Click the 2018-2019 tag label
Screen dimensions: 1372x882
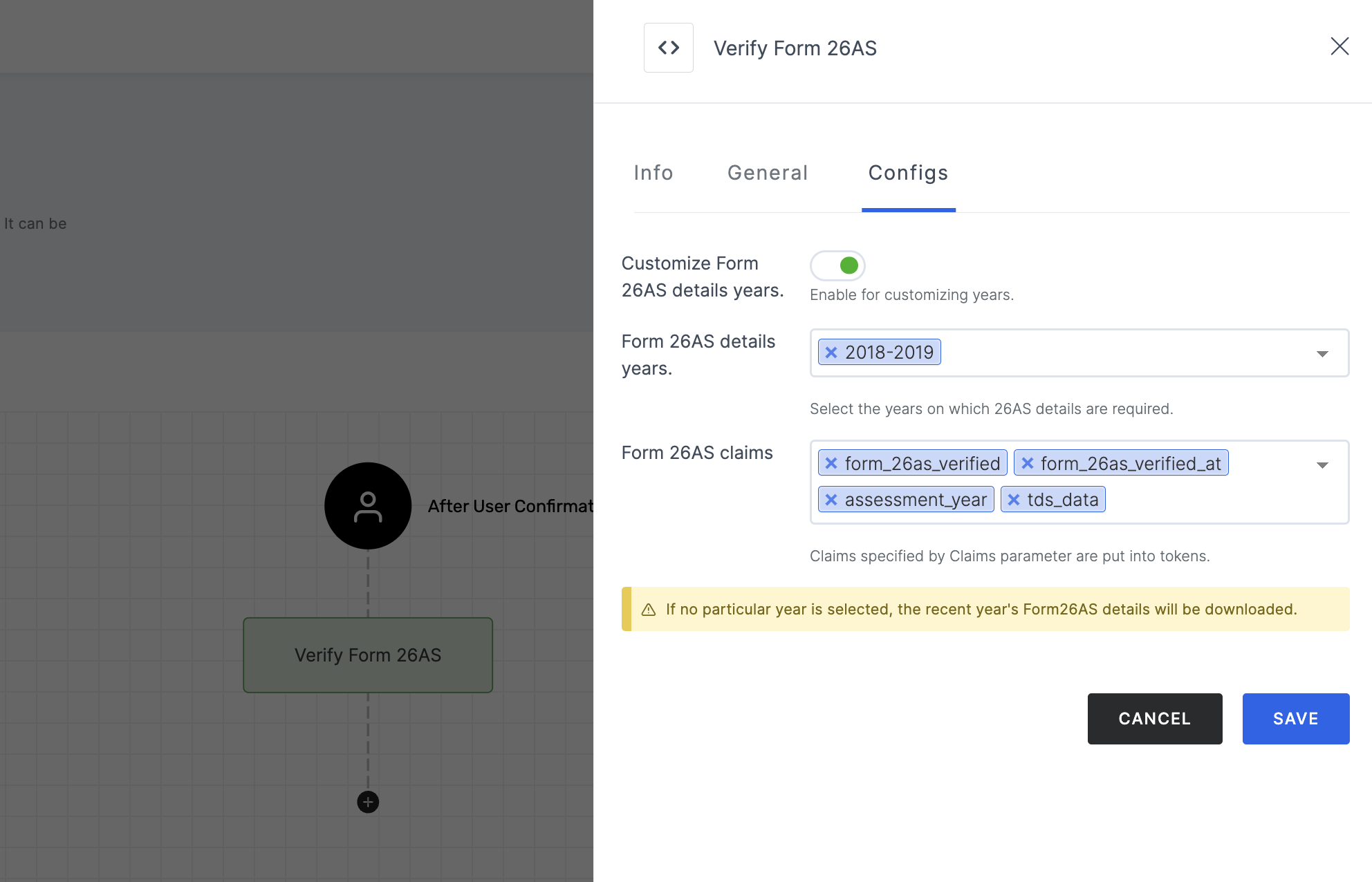pyautogui.click(x=889, y=353)
